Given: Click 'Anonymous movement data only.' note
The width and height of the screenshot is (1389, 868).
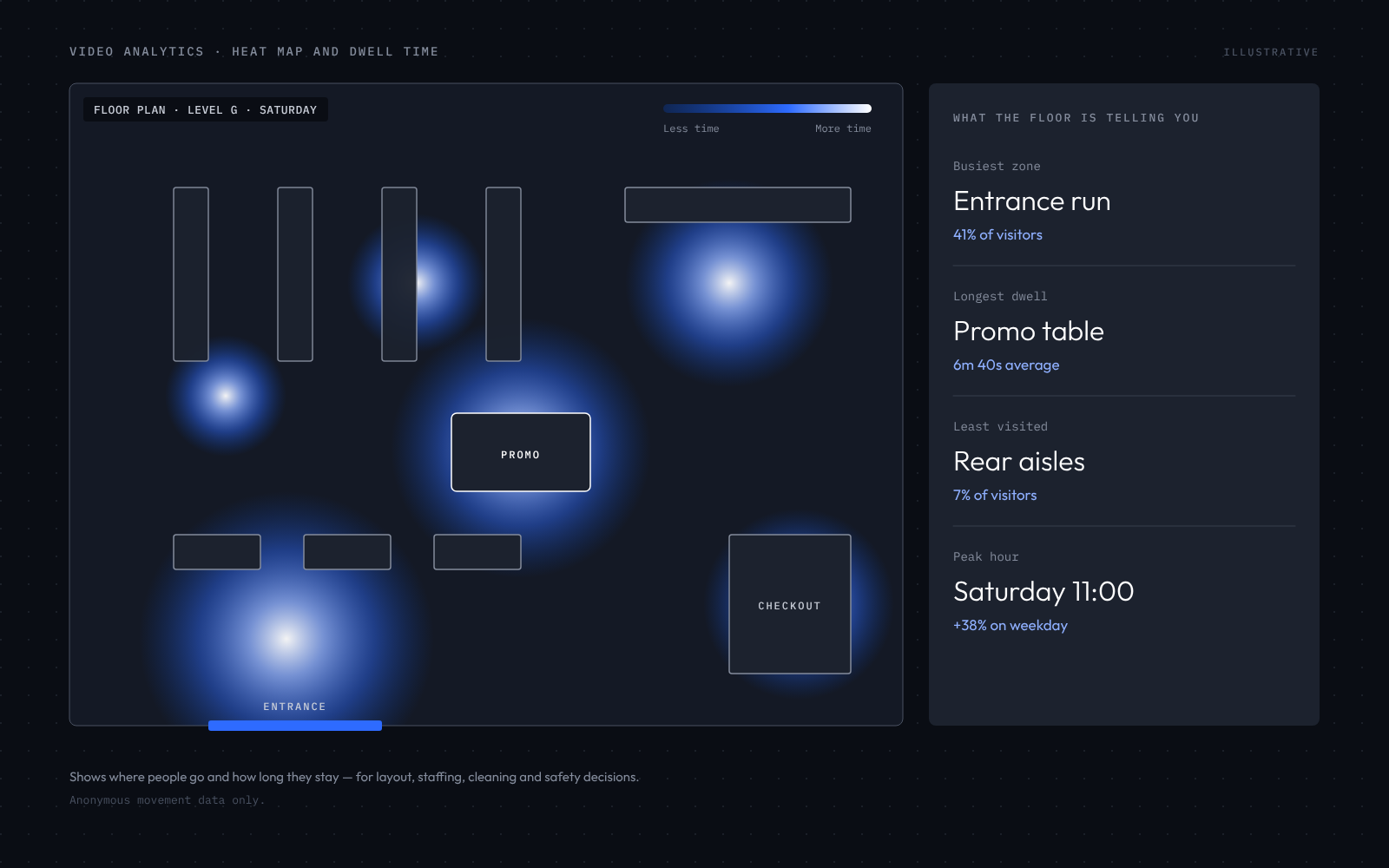Looking at the screenshot, I should 167,800.
